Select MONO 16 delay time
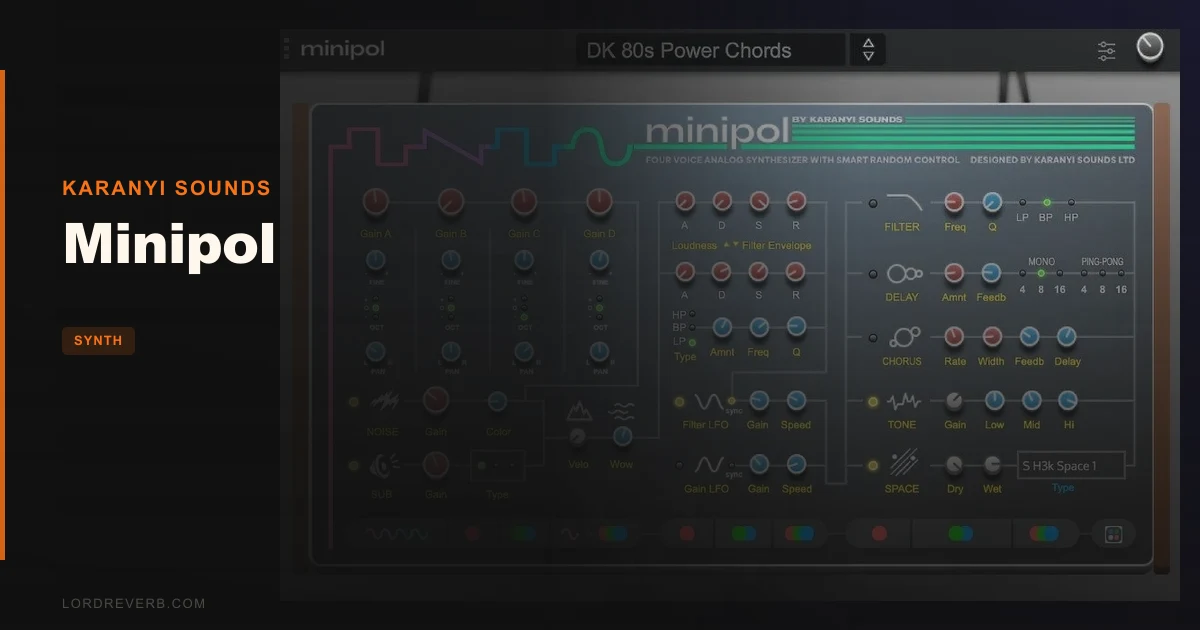The width and height of the screenshot is (1200, 630). (1060, 273)
